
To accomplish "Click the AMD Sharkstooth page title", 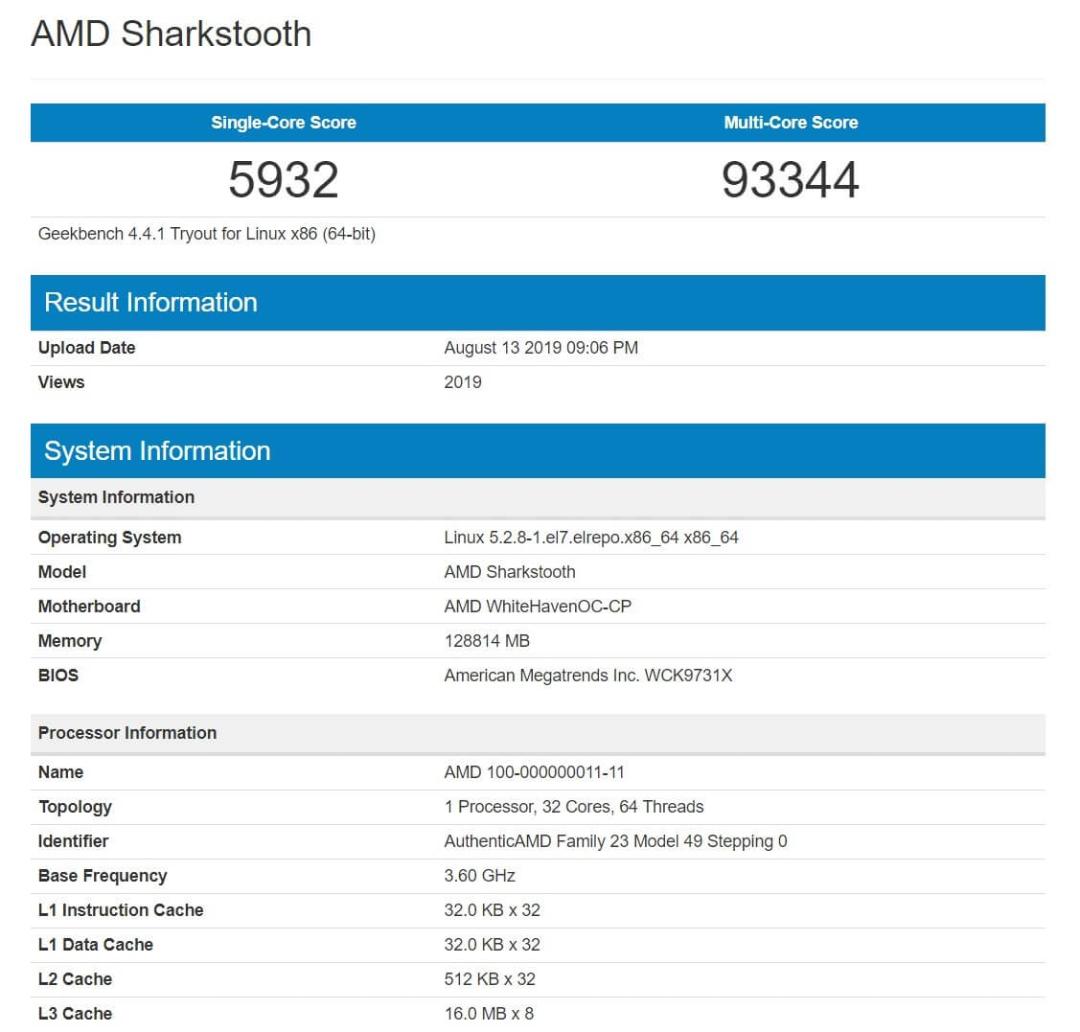I will click(x=171, y=34).
